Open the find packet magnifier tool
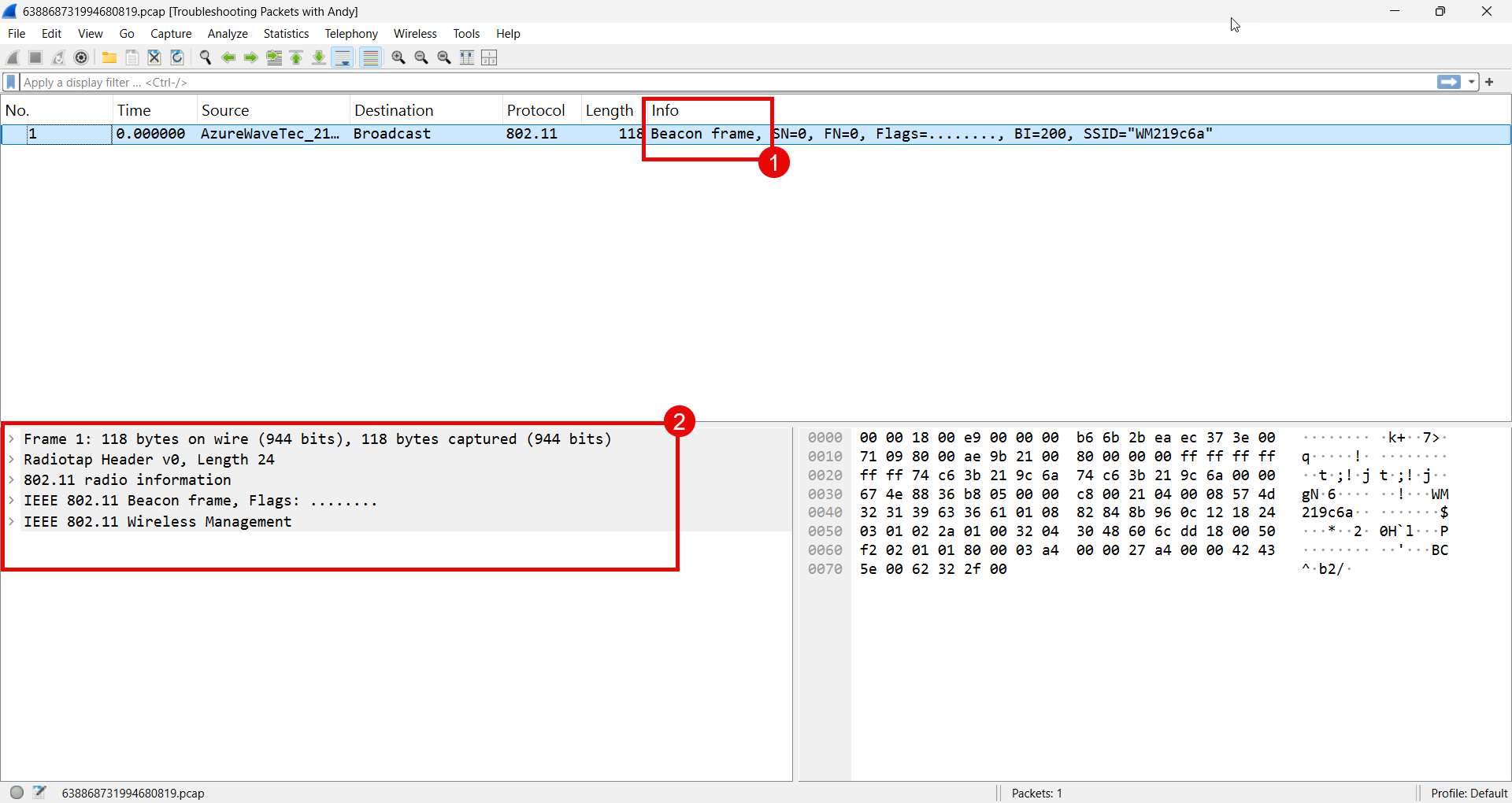 pos(205,57)
